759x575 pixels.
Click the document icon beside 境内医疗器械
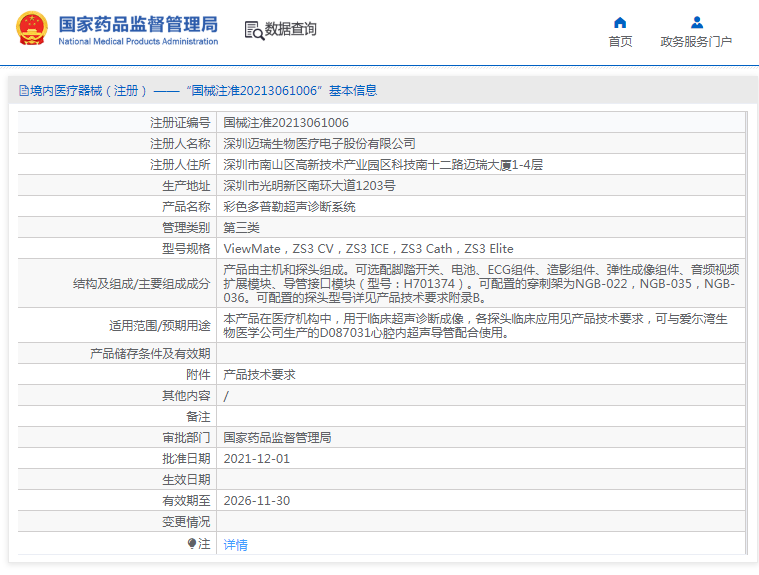[23, 91]
